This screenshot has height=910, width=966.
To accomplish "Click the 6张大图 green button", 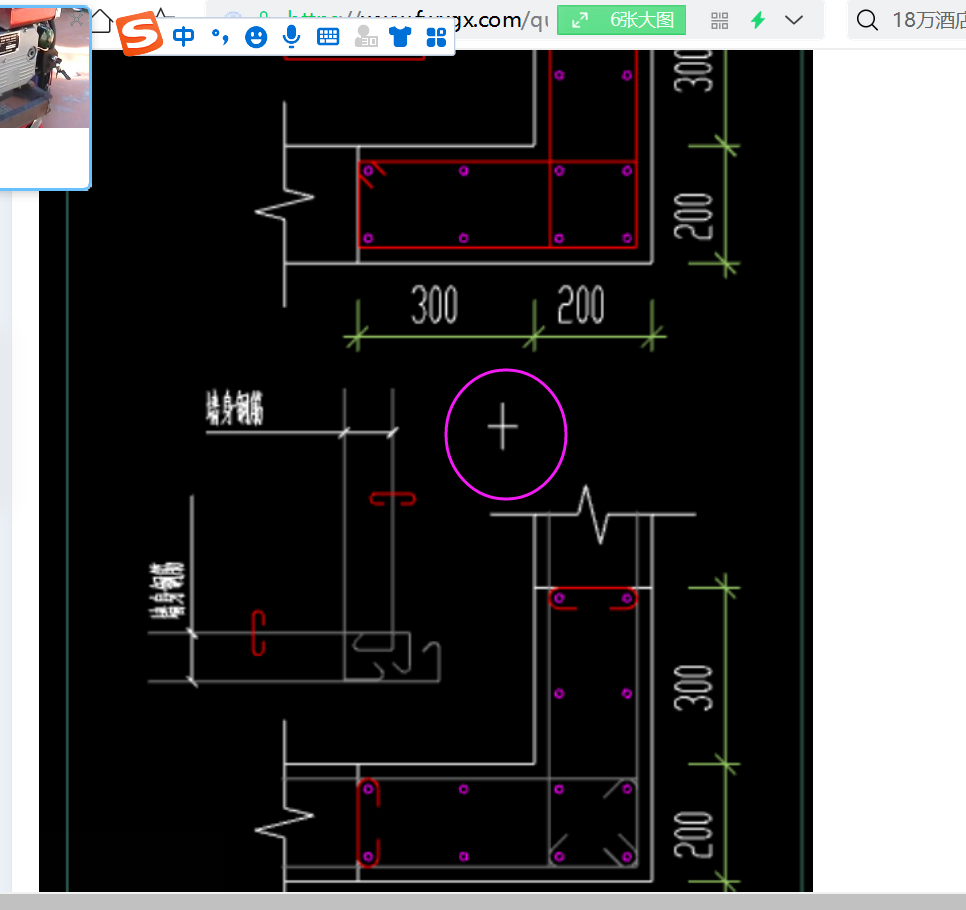I will coord(621,20).
